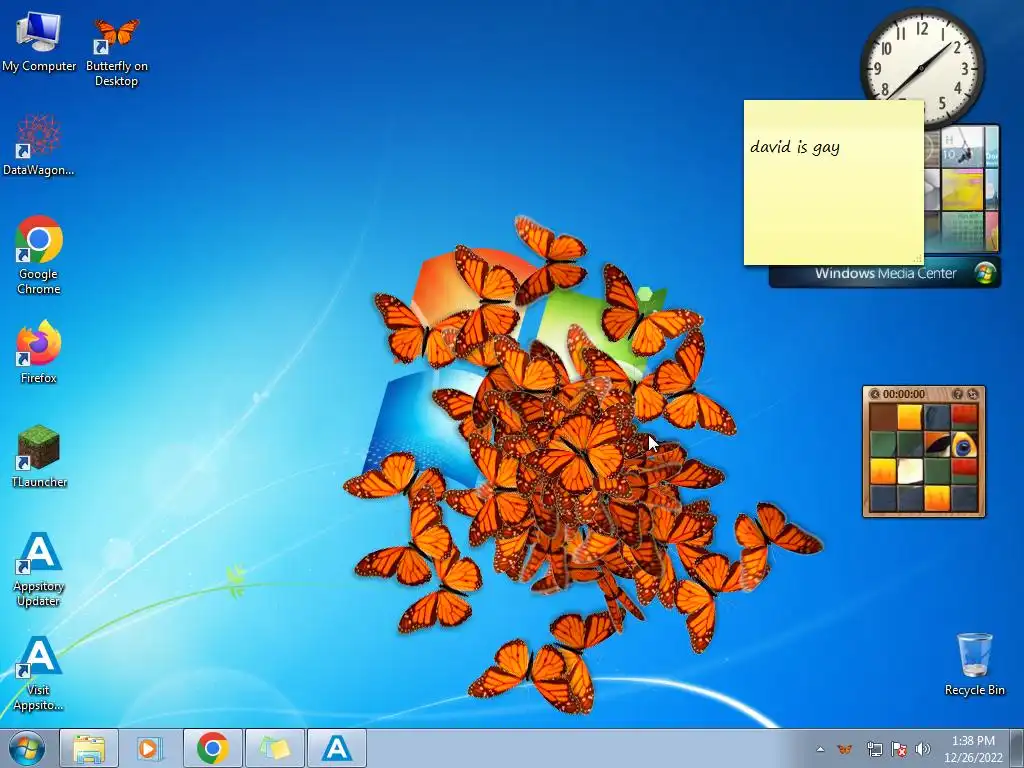Click the puzzle timer 00:00:00
Image resolution: width=1024 pixels, height=768 pixels.
point(904,394)
